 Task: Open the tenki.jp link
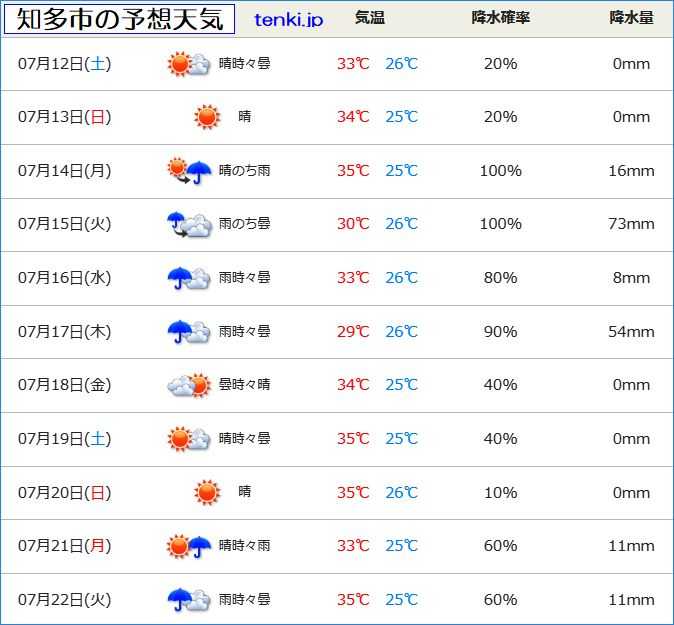(288, 20)
